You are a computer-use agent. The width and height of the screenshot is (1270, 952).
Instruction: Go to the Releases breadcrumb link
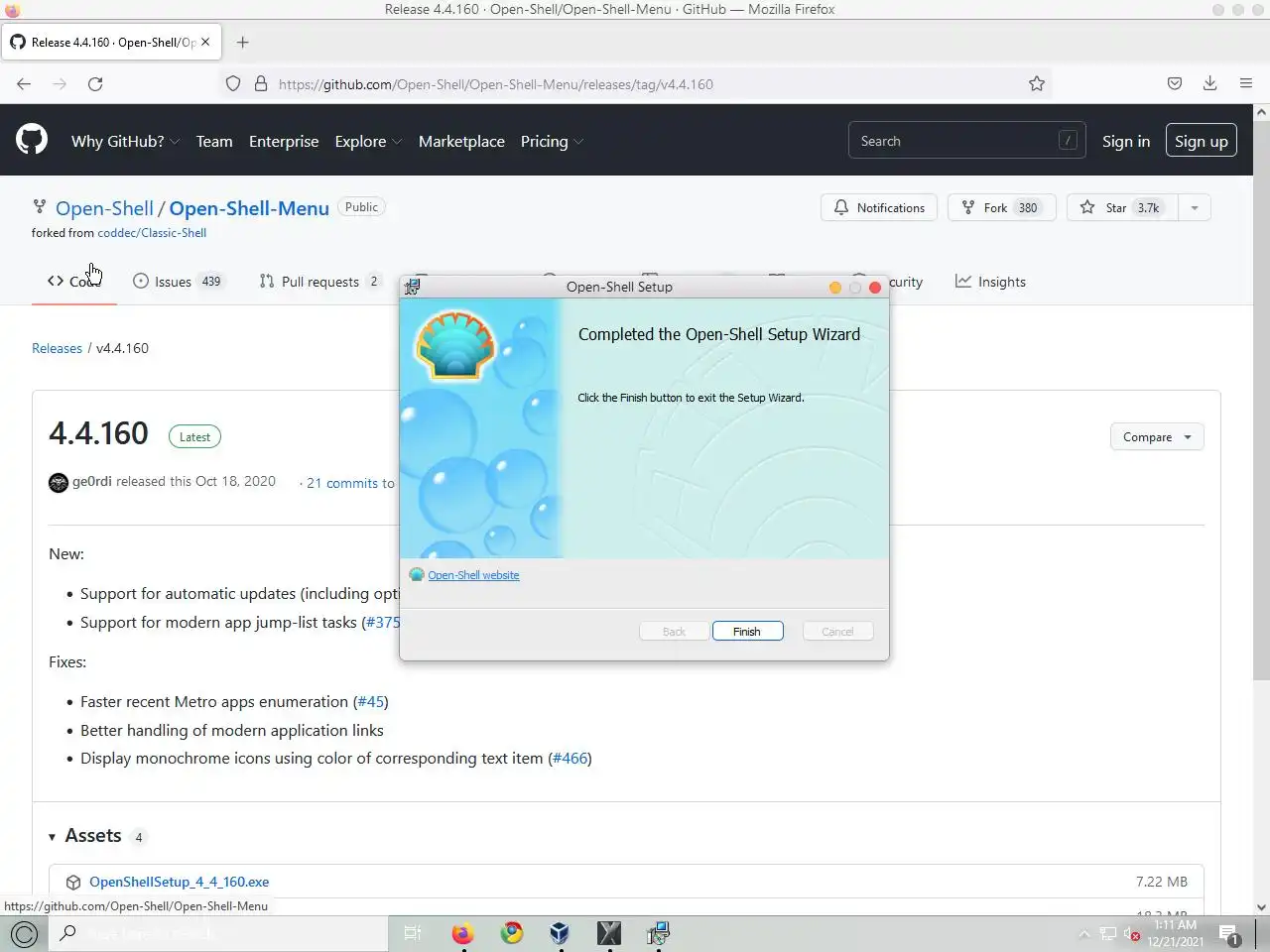point(57,348)
